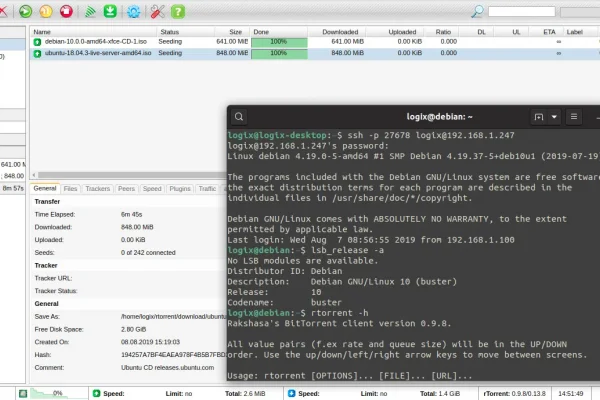Click the torrent Hash value
The width and height of the screenshot is (600, 400).
173,355
